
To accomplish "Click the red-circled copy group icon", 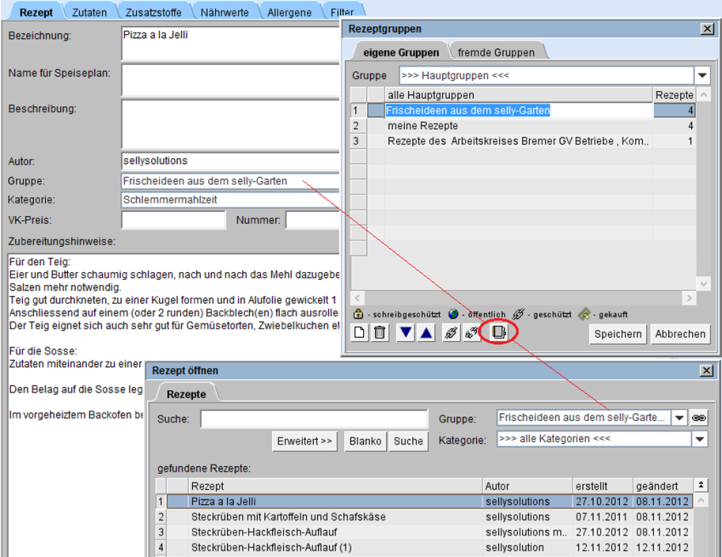I will coord(497,333).
